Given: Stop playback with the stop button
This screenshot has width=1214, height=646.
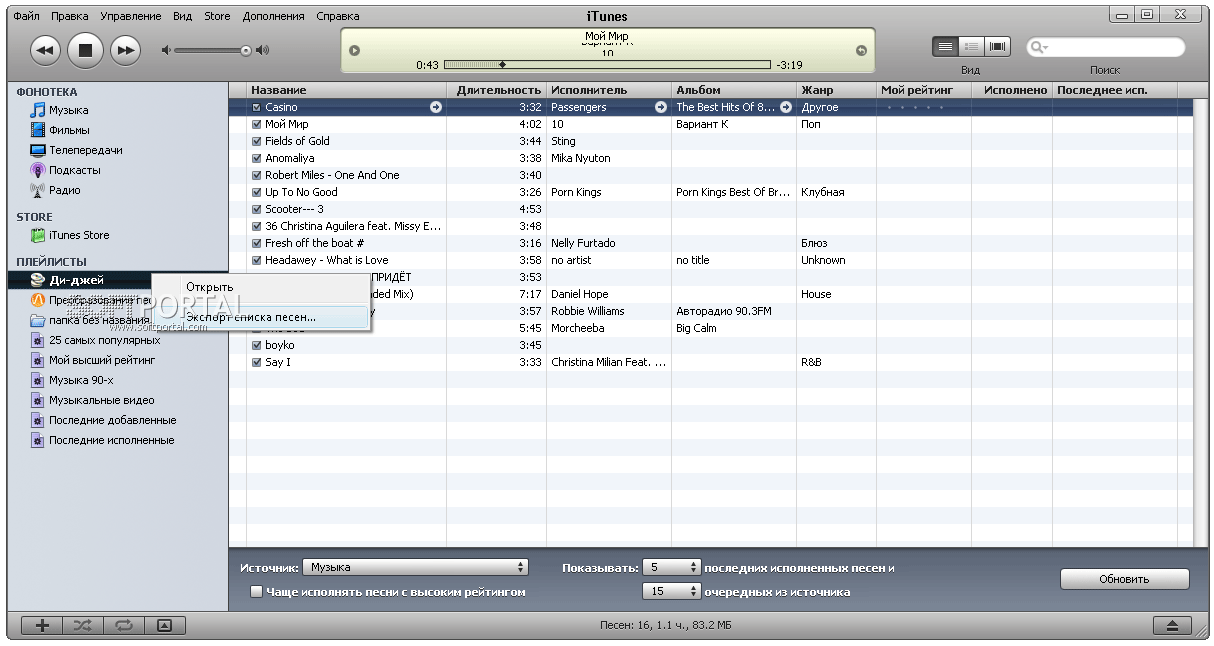Looking at the screenshot, I should click(x=85, y=49).
